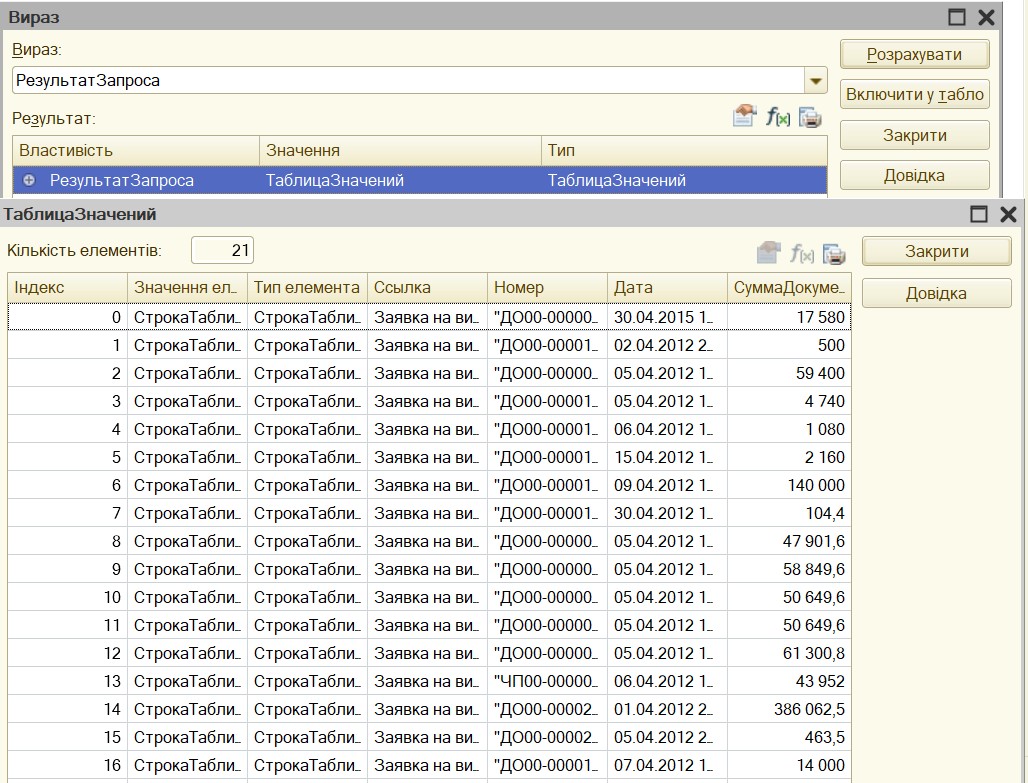
Task: Select the date cell 02.04.2012
Action: coord(667,345)
